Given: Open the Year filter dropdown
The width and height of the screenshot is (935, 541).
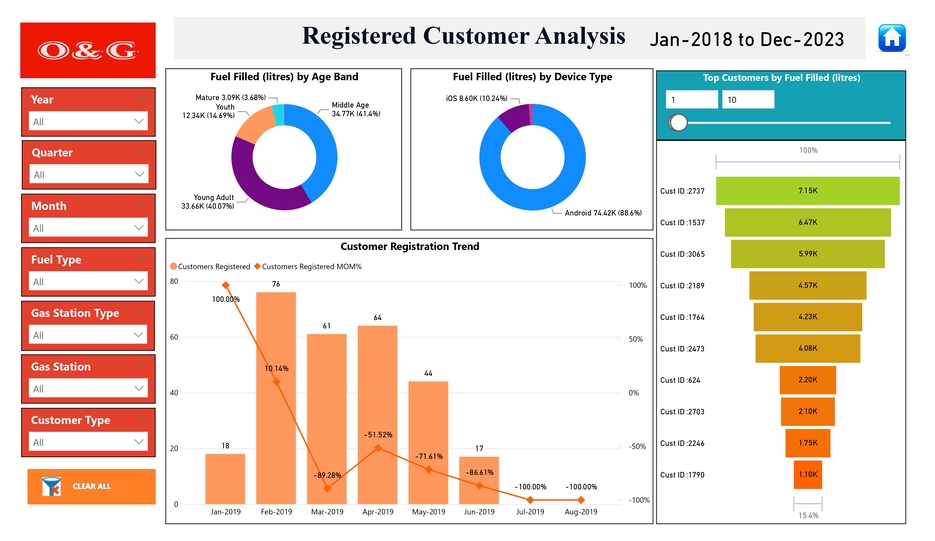Looking at the screenshot, I should click(89, 121).
